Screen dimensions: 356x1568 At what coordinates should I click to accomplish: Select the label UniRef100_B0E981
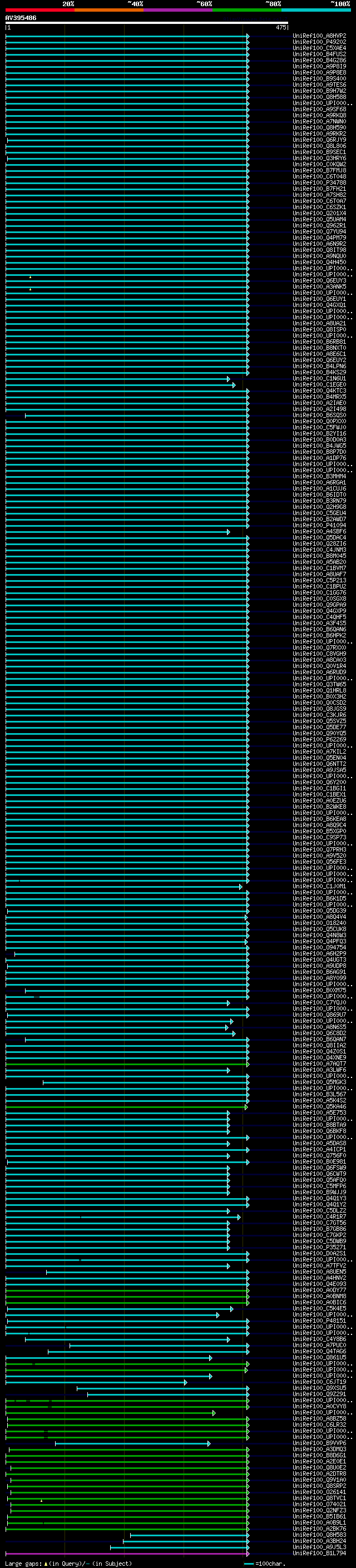point(319,1161)
